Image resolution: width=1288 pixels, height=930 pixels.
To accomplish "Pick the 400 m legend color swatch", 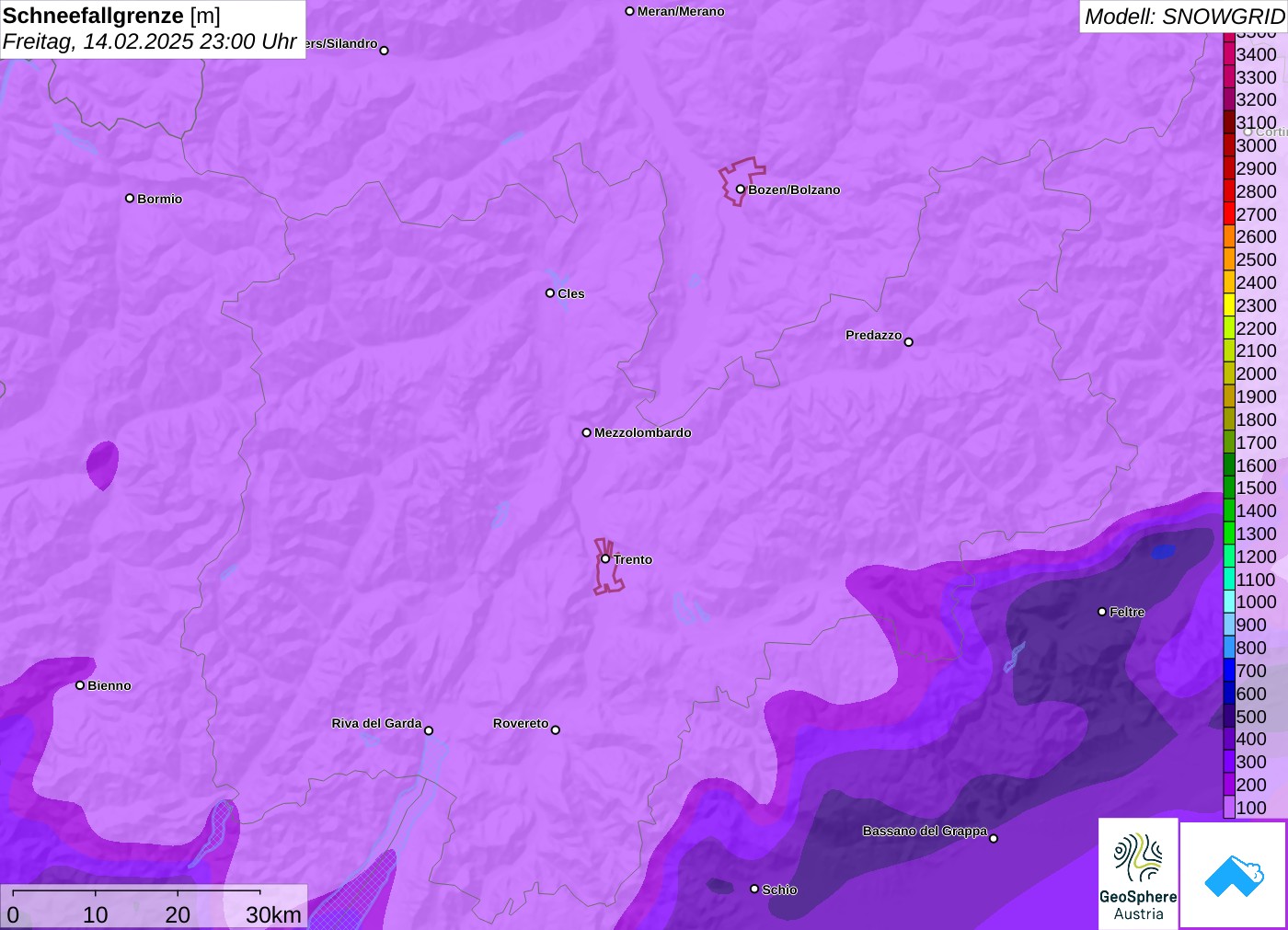I will (x=1229, y=739).
